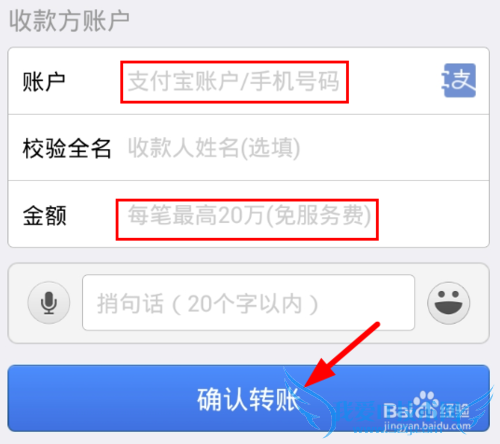The image size is (500, 444).
Task: Open Alipay contacts picker icon
Action: (x=459, y=80)
